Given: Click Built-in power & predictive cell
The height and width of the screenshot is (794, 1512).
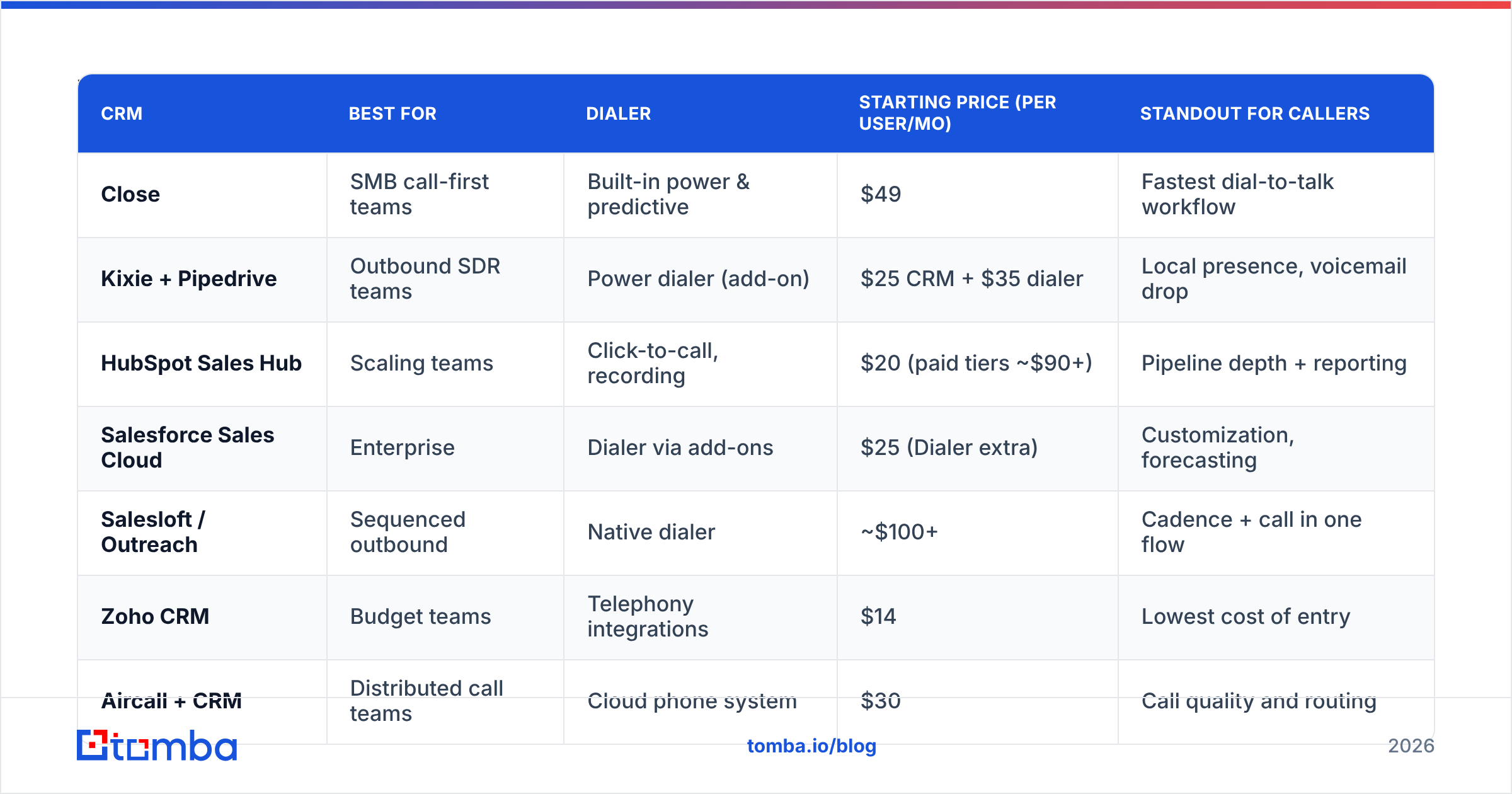Looking at the screenshot, I should [701, 195].
